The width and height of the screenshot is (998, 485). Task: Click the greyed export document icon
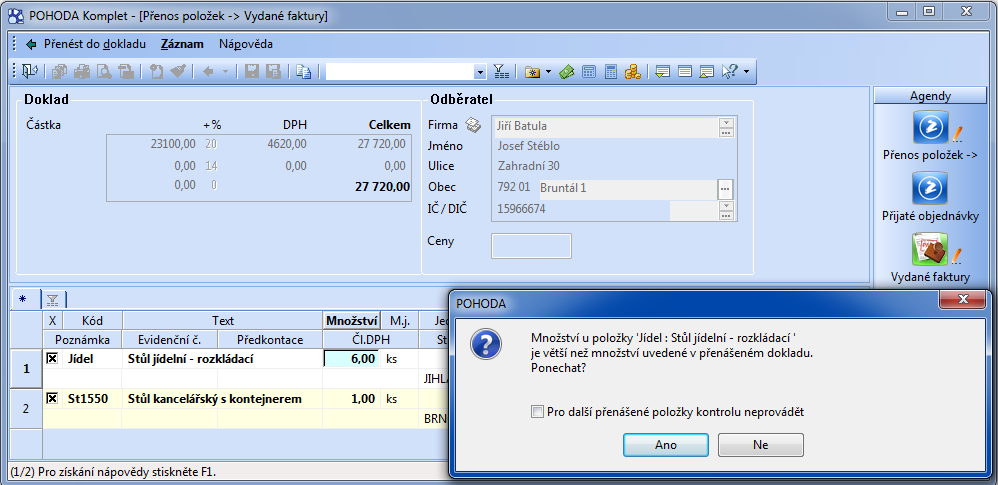[125, 72]
